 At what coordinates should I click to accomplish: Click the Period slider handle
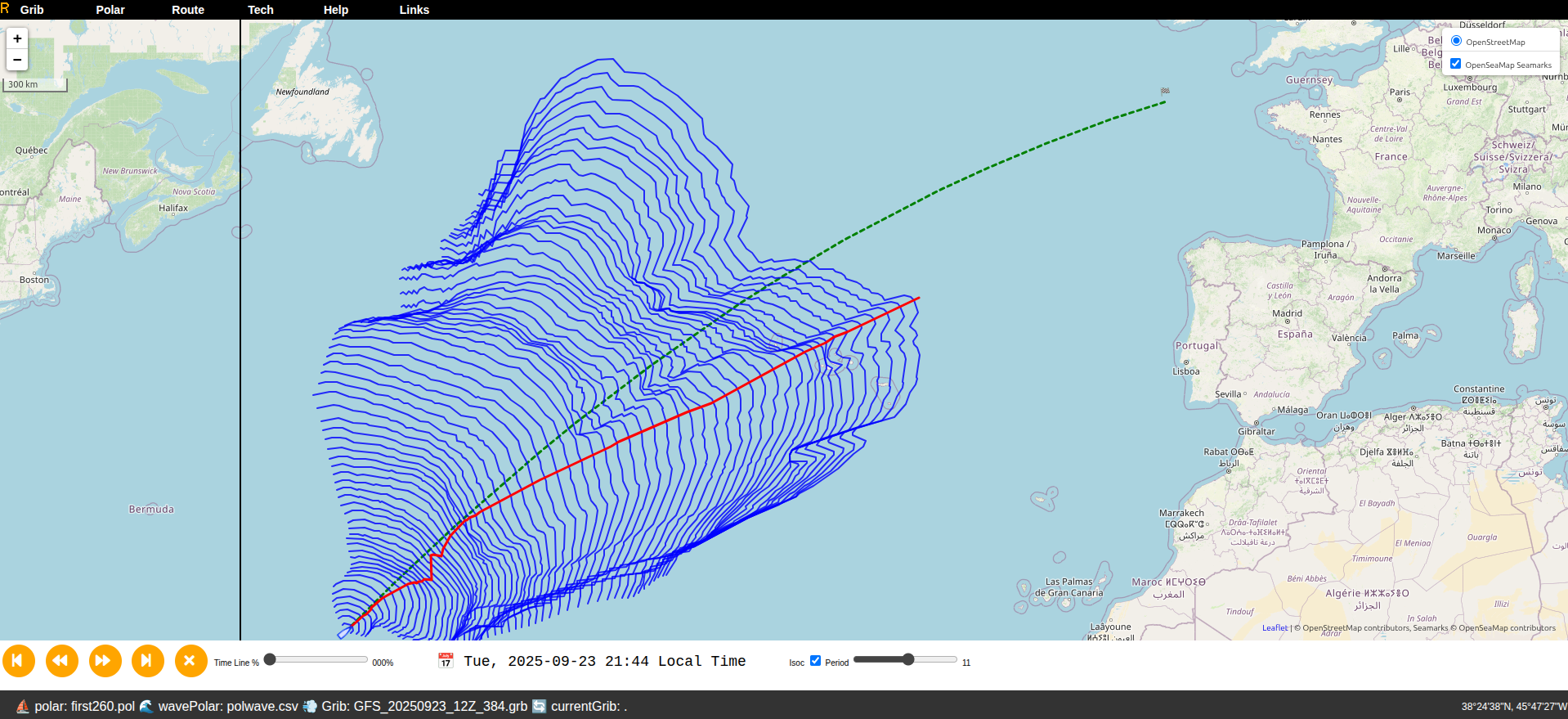(x=908, y=659)
